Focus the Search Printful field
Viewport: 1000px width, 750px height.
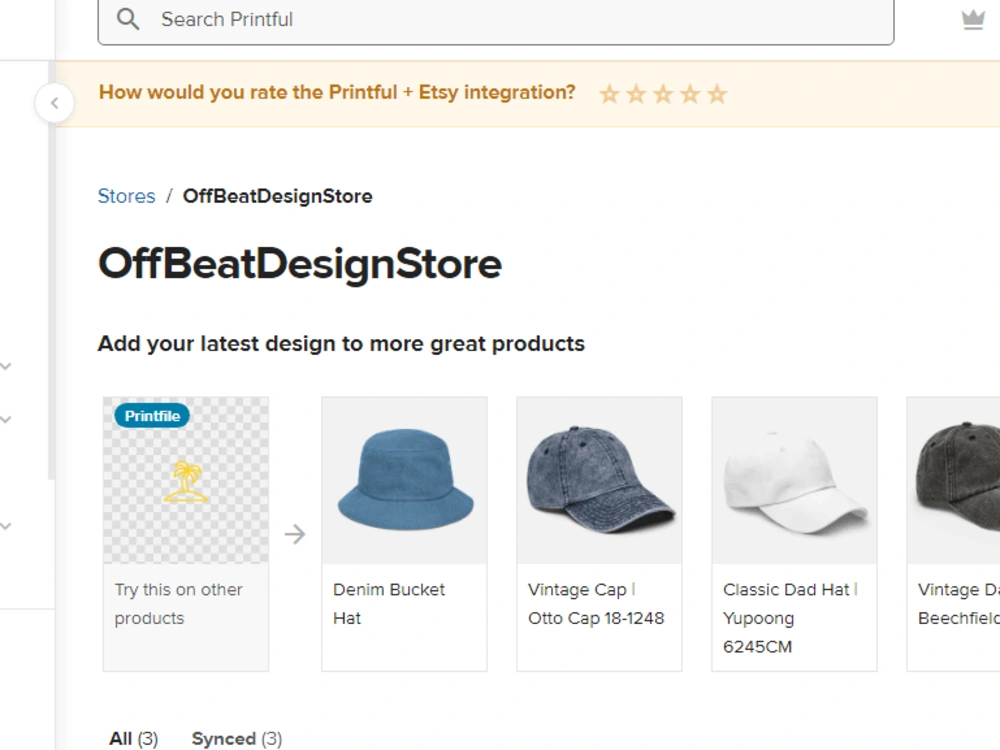point(496,20)
